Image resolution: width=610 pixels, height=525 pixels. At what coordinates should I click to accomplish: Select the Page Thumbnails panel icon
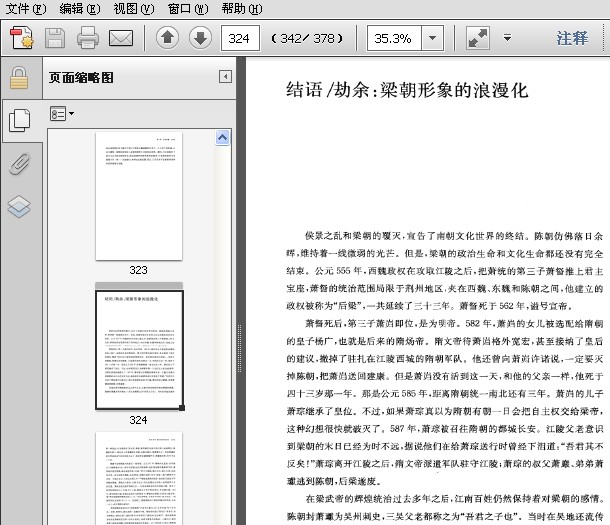[19, 120]
